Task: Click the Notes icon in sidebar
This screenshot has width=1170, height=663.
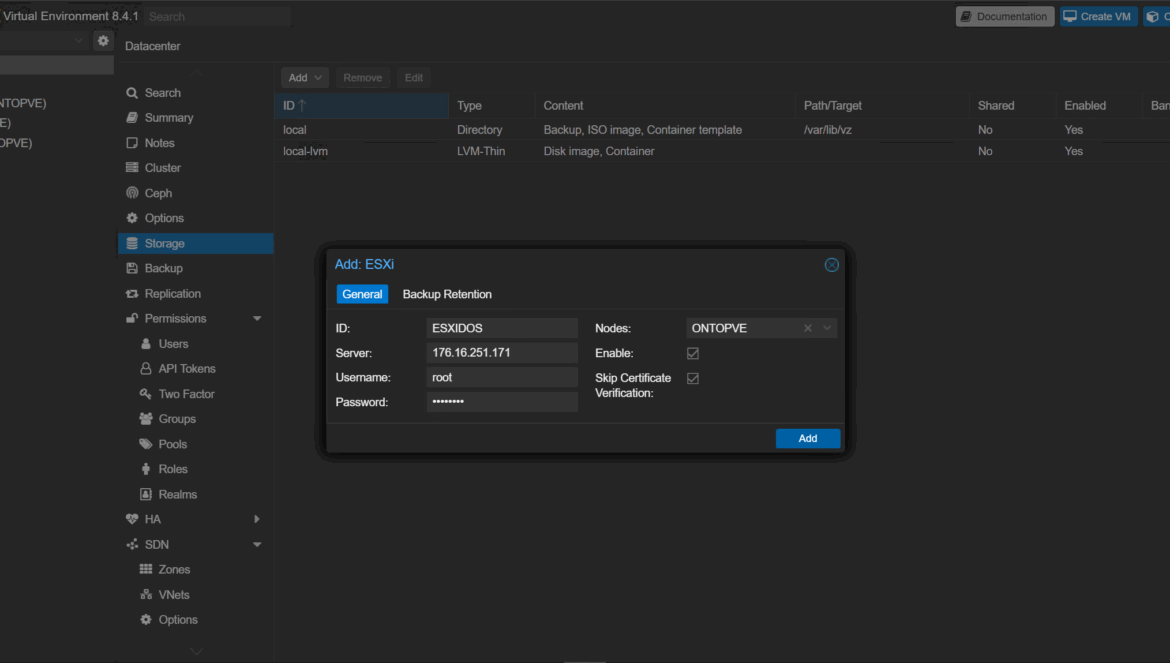Action: 132,143
